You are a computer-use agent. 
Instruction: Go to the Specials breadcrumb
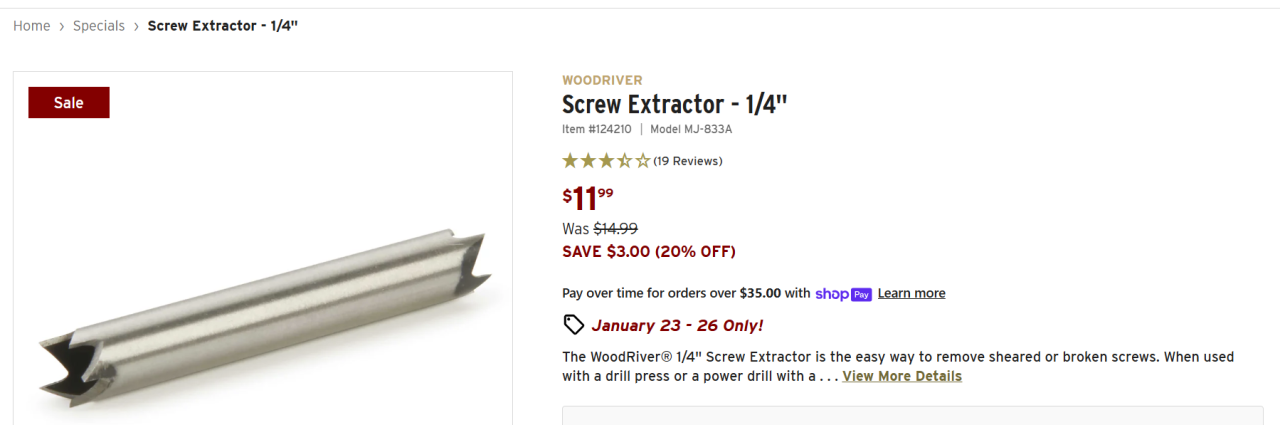click(x=99, y=26)
